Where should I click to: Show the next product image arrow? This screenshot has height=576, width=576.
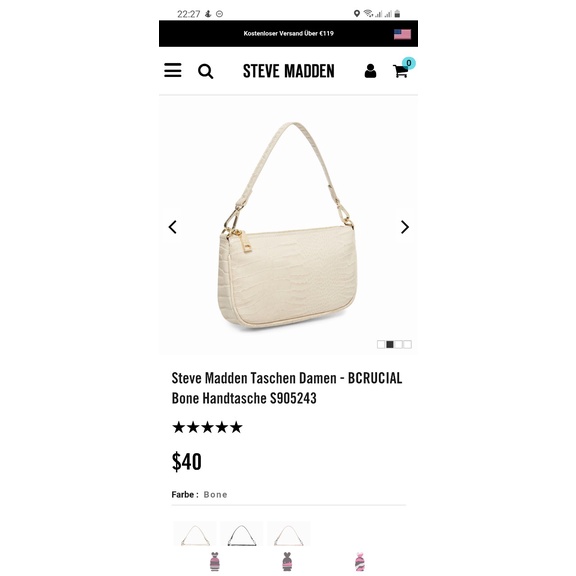[404, 227]
